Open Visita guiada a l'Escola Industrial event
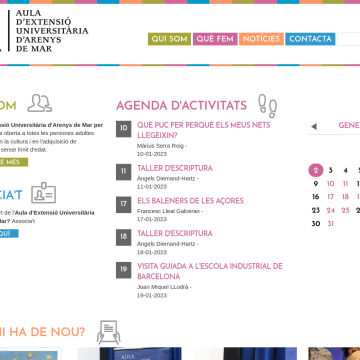This screenshot has height=360, width=360. 210,271
